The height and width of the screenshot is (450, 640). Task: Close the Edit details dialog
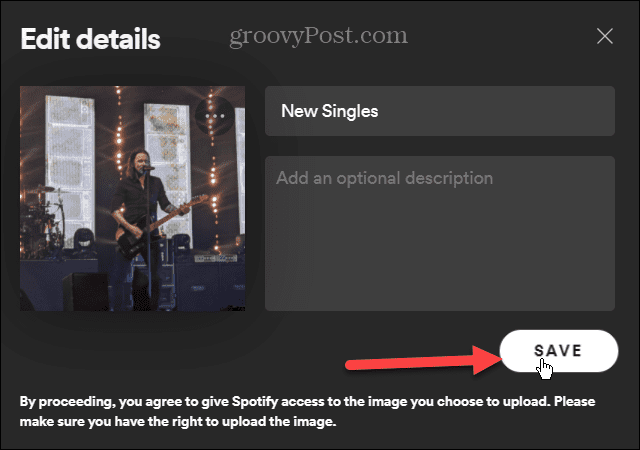tap(604, 37)
